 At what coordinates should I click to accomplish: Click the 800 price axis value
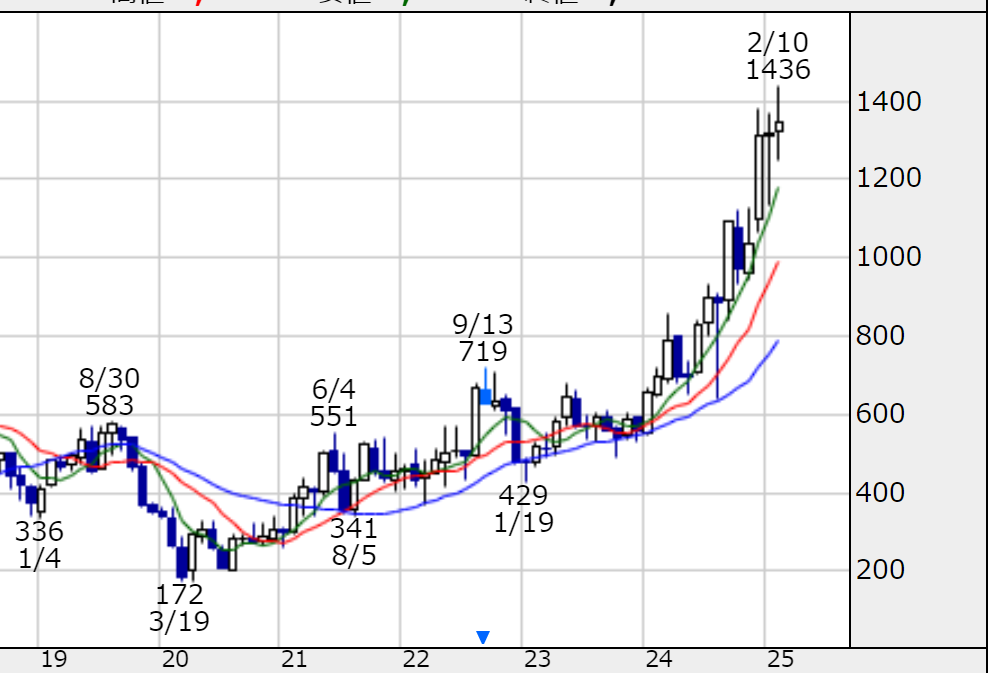click(880, 335)
